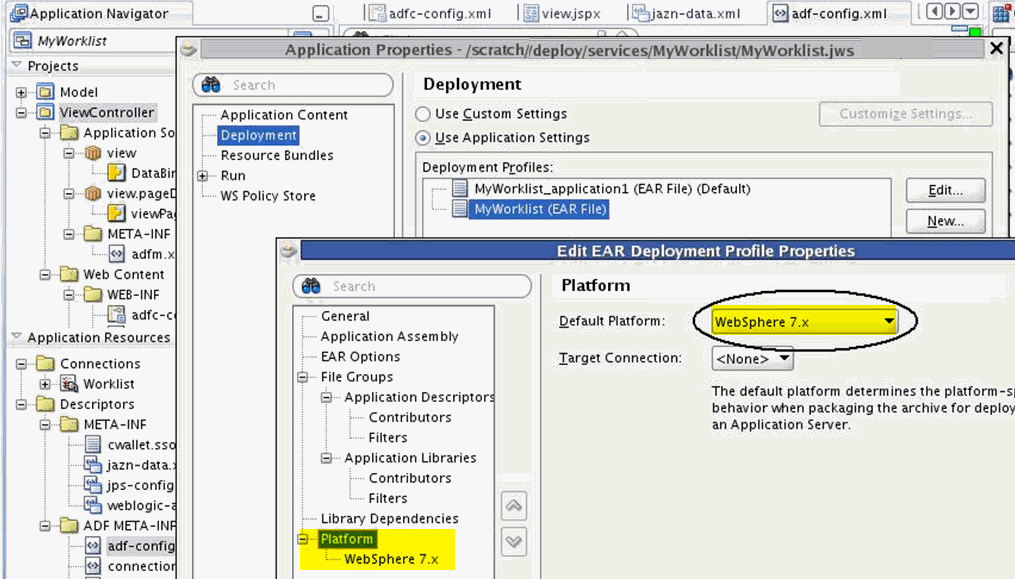Switch to view.jspx tab
This screenshot has width=1015, height=579.
pyautogui.click(x=562, y=13)
